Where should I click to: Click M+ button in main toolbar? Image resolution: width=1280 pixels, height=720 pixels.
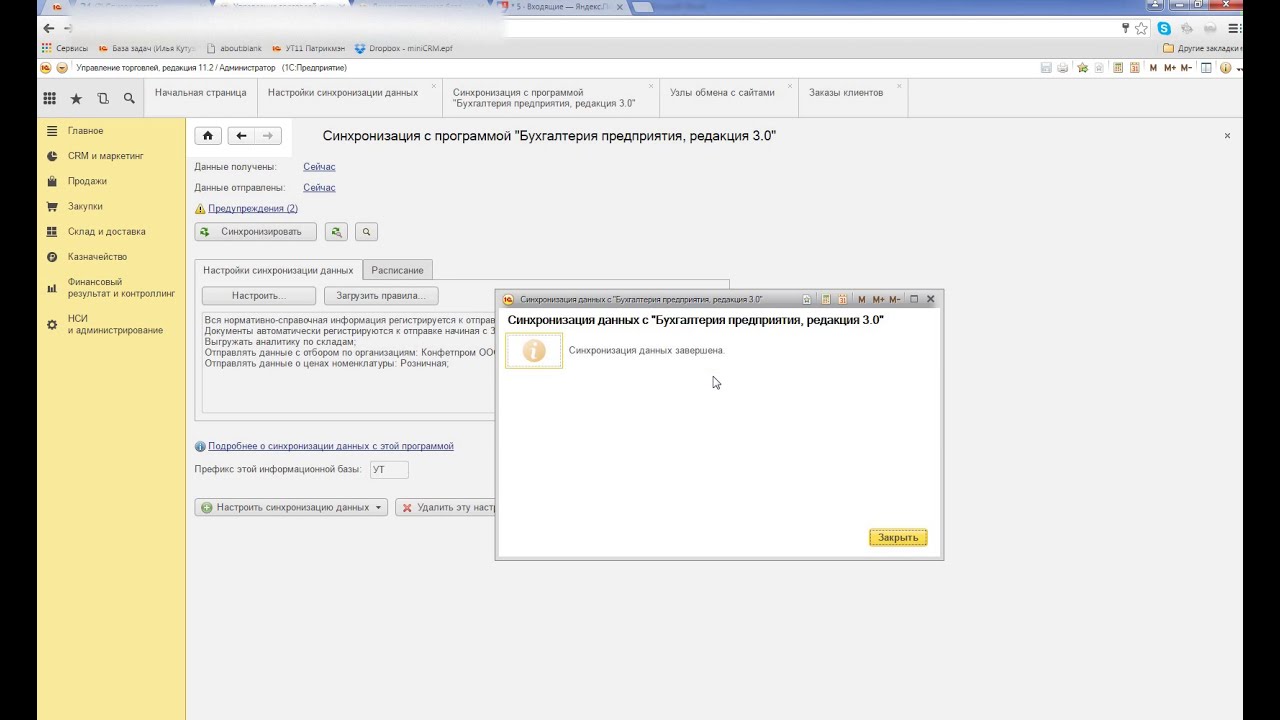coord(1170,68)
